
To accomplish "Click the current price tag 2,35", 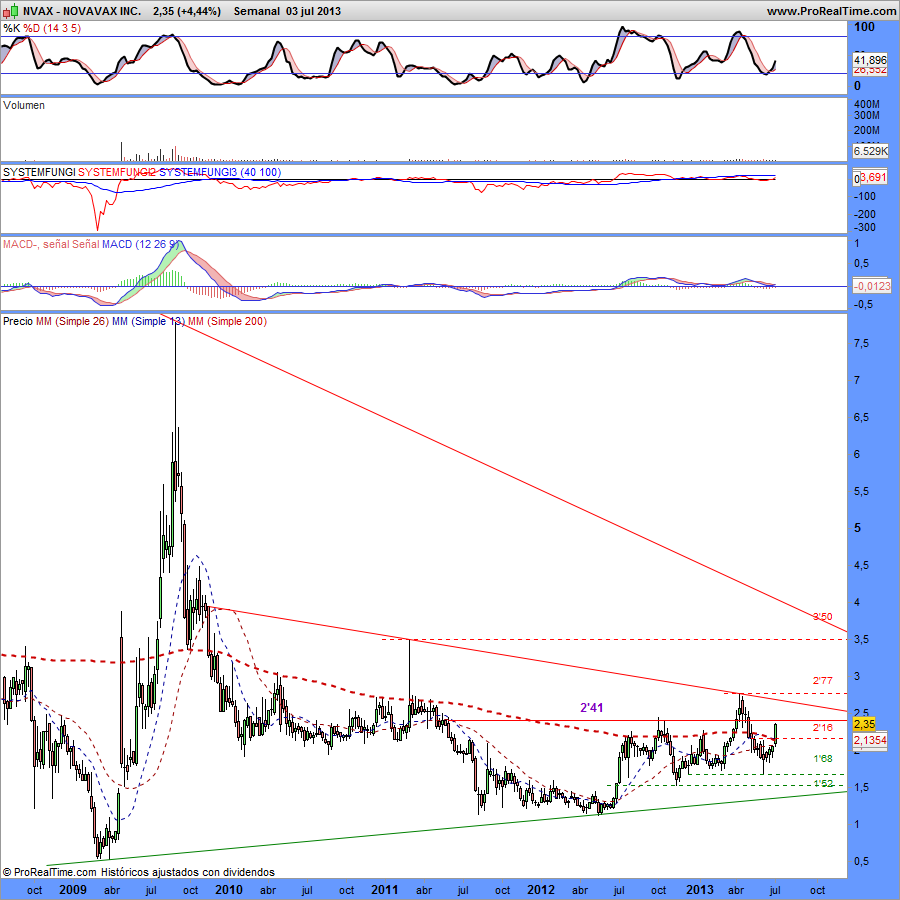I will tap(864, 723).
